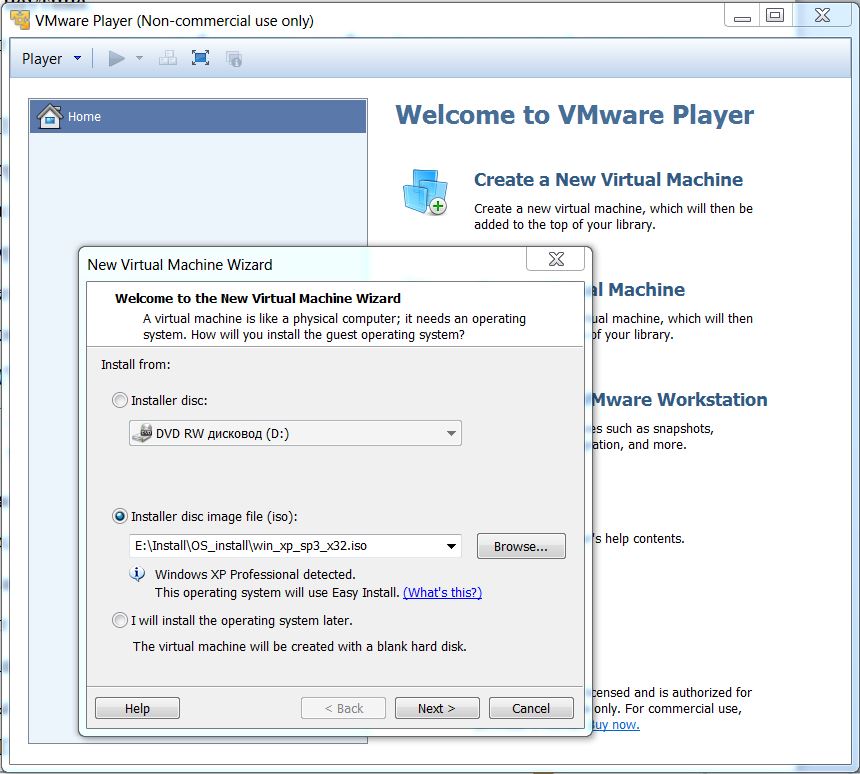Click the power on play icon

tap(117, 59)
